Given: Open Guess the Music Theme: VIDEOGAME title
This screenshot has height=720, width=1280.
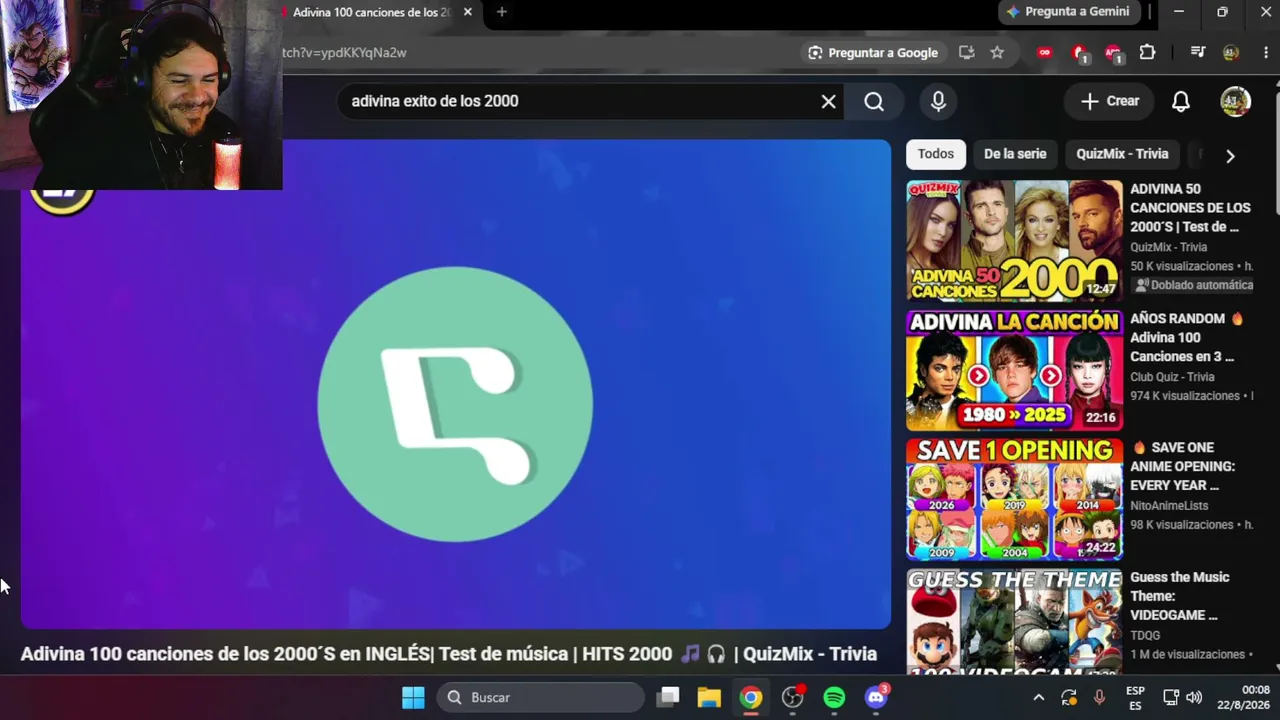Looking at the screenshot, I should 1179,596.
